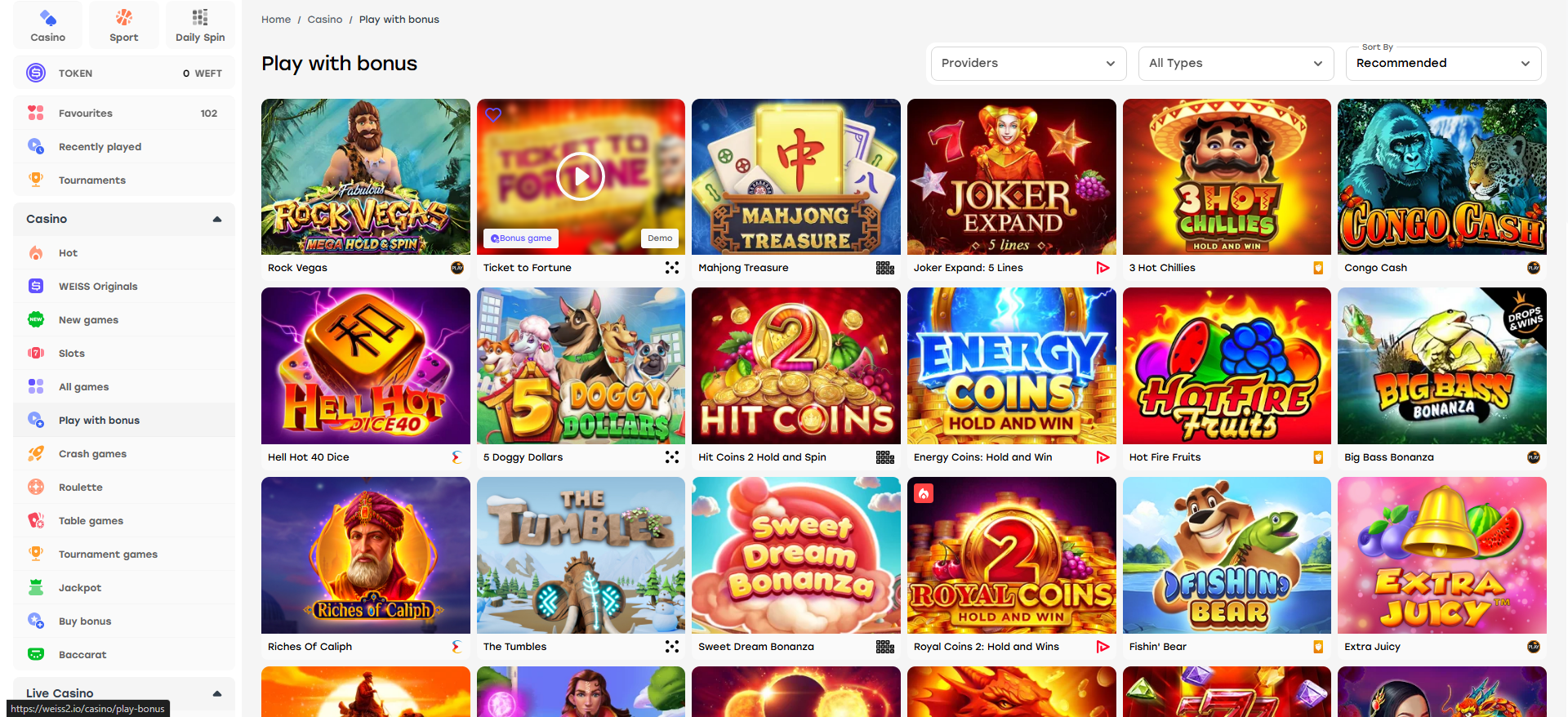Click the WEISS Originals sidebar icon
The height and width of the screenshot is (717, 1568).
pos(36,287)
